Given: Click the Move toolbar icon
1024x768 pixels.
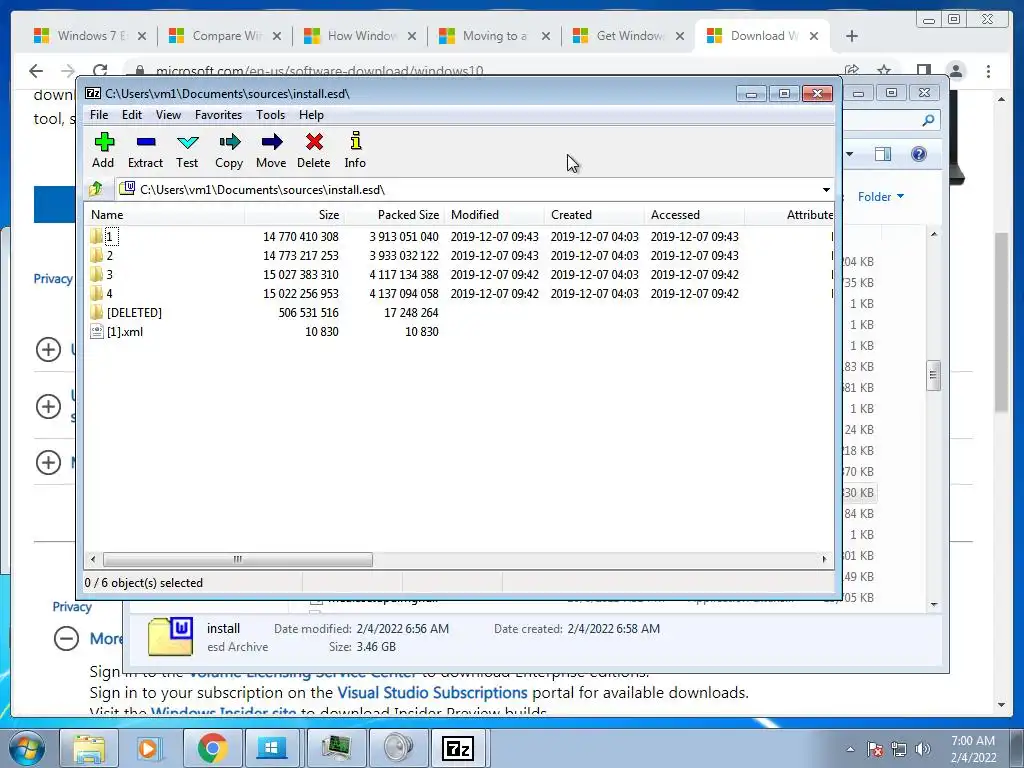Looking at the screenshot, I should click(x=271, y=150).
